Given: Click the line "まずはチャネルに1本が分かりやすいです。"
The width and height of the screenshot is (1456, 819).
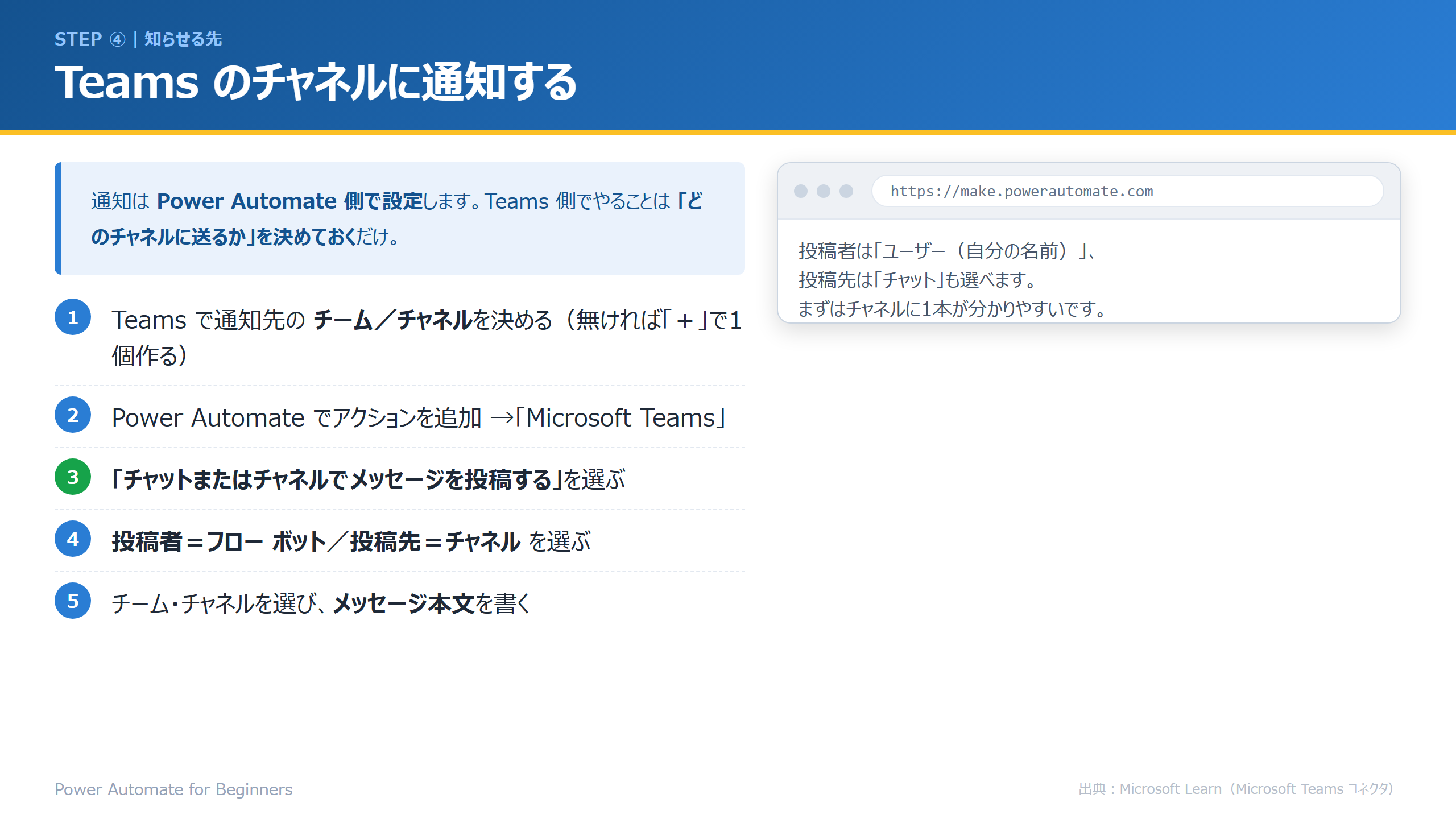Looking at the screenshot, I should tap(953, 309).
